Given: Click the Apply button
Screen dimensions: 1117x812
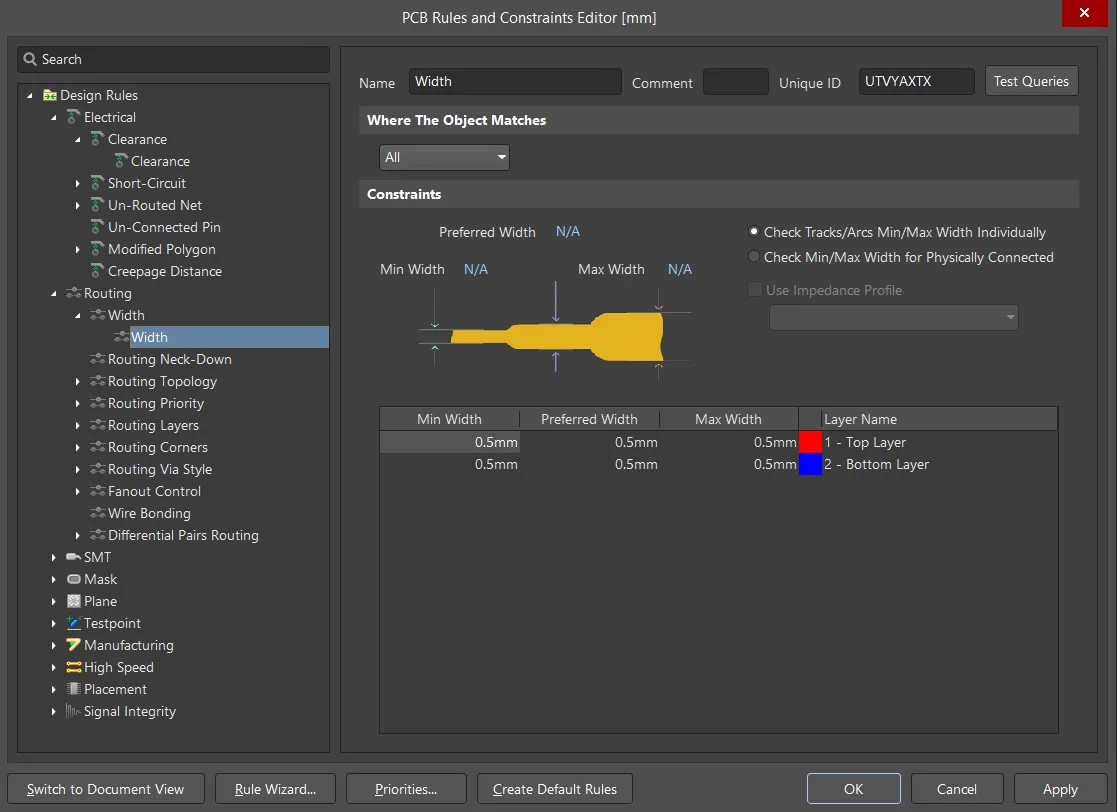Looking at the screenshot, I should point(1060,788).
